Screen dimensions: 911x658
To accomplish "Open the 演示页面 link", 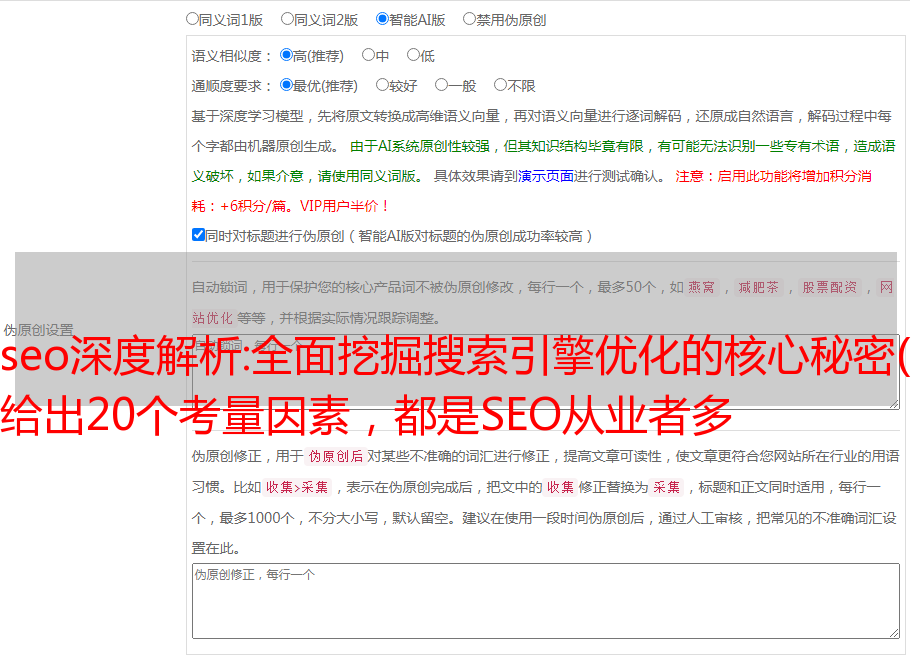I will coord(546,176).
